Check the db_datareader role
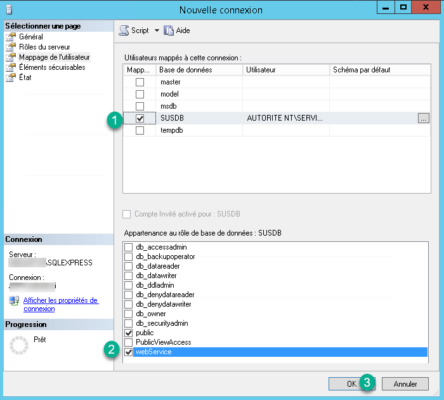444x400 pixels. coord(128,266)
